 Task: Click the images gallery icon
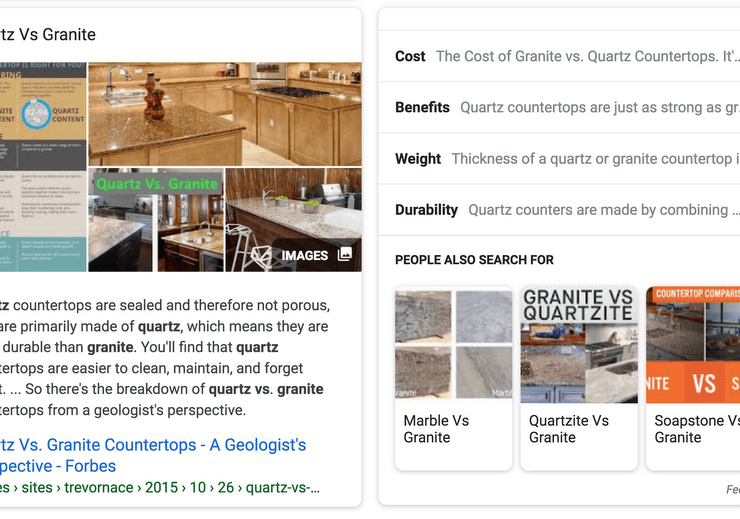[345, 254]
